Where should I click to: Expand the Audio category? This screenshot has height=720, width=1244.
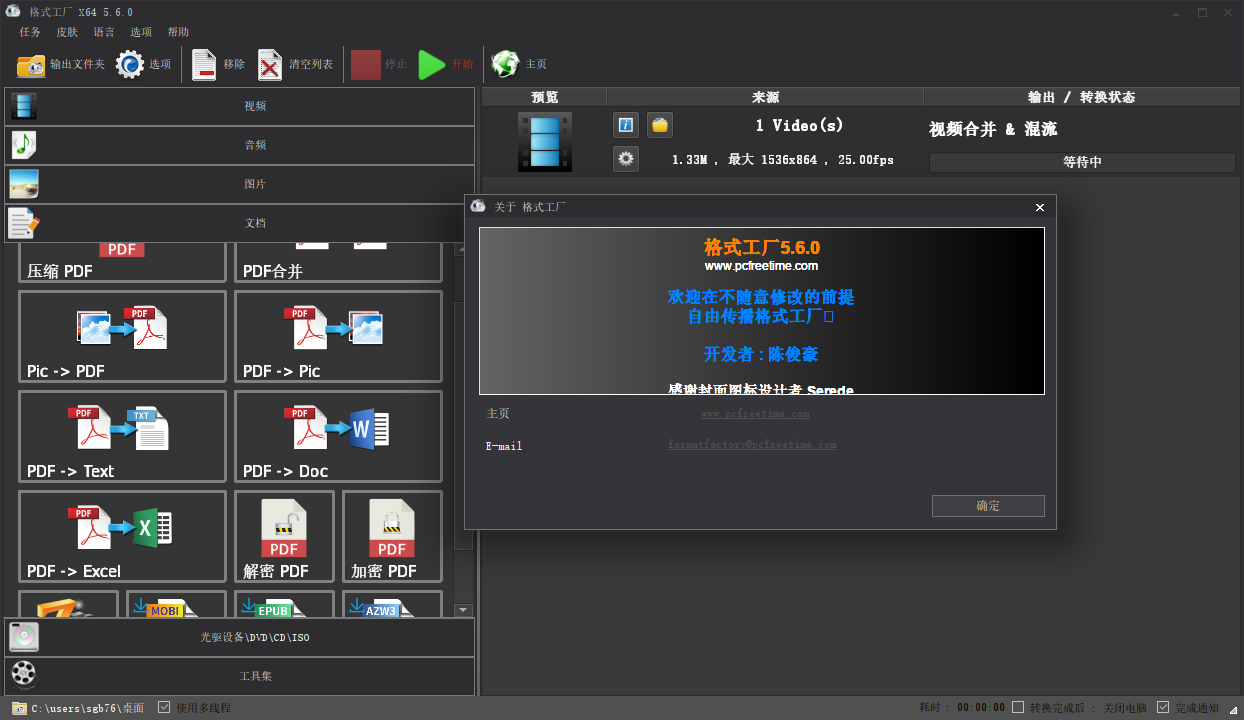click(x=239, y=145)
